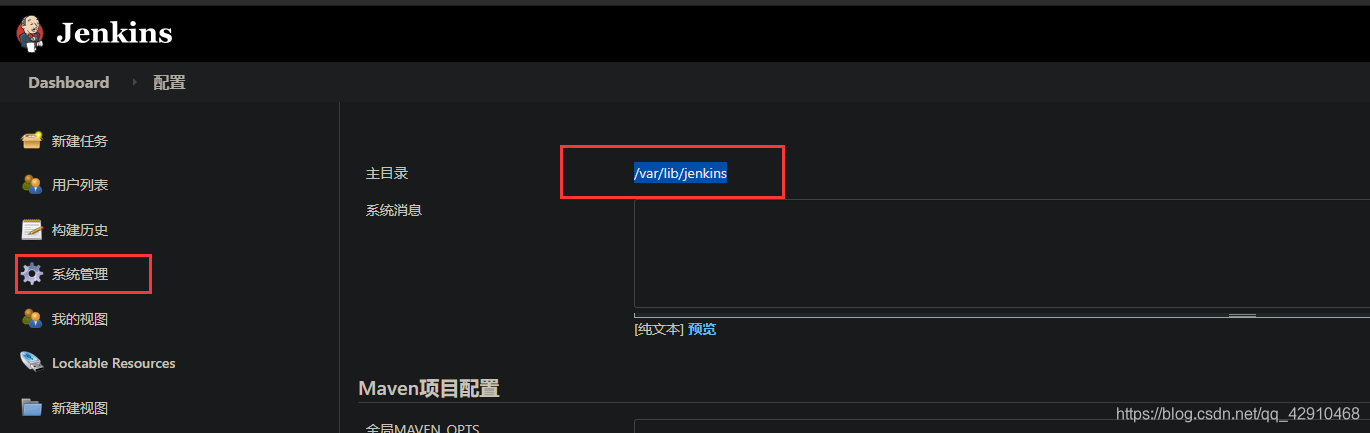Click the 系统消息 textarea resize handle
This screenshot has width=1370, height=433.
coord(1242,315)
